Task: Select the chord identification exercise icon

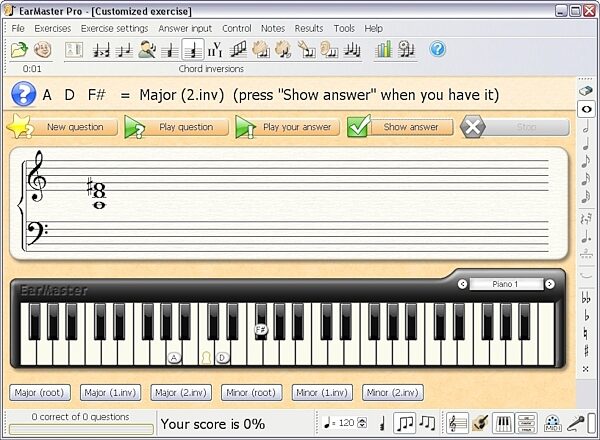Action: (170, 50)
